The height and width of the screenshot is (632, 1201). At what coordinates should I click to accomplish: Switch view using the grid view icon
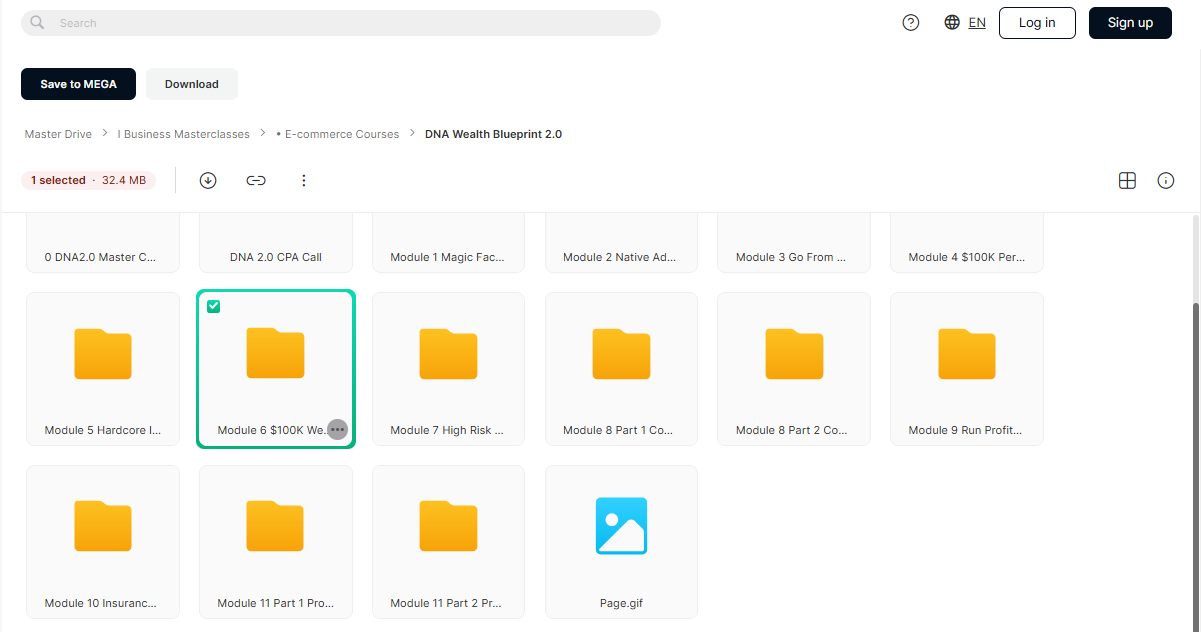tap(1127, 181)
